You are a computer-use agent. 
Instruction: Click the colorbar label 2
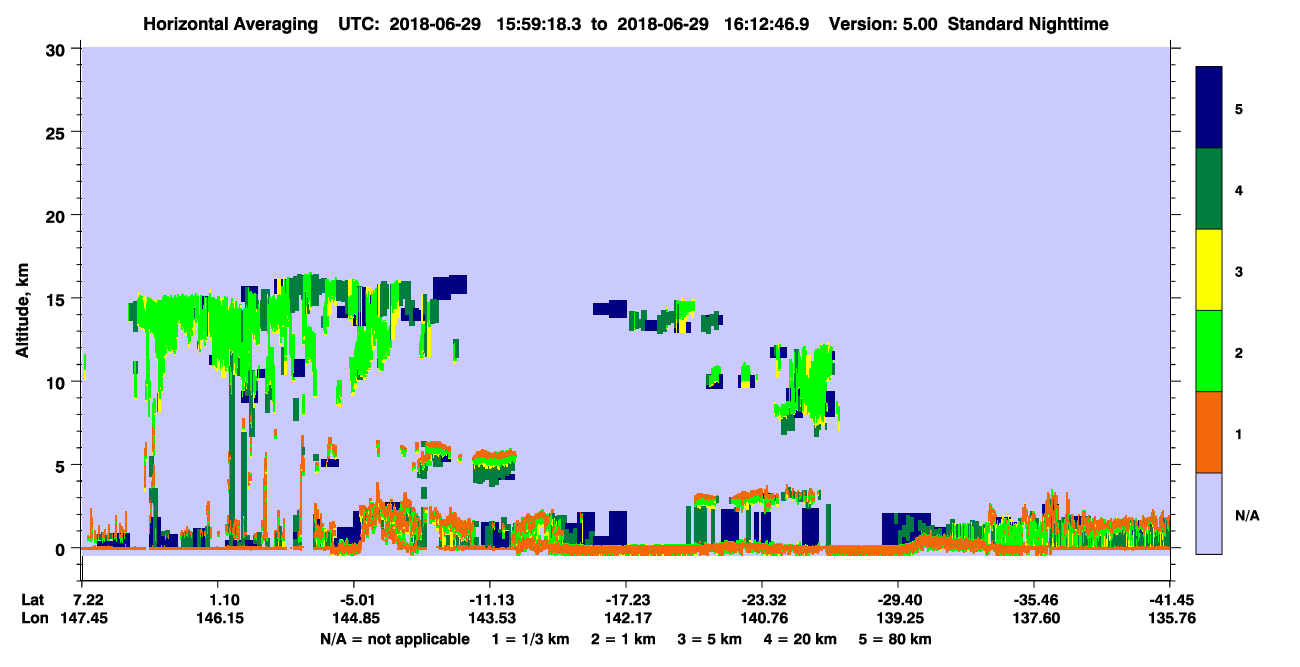[x=1239, y=352]
